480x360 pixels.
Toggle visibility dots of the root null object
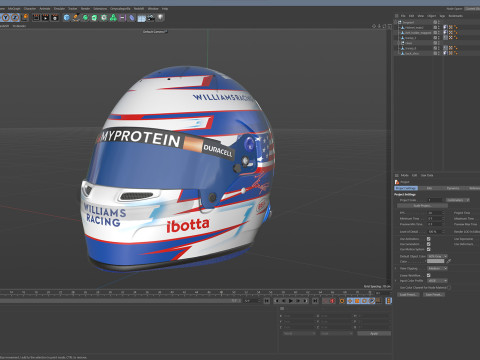click(439, 22)
